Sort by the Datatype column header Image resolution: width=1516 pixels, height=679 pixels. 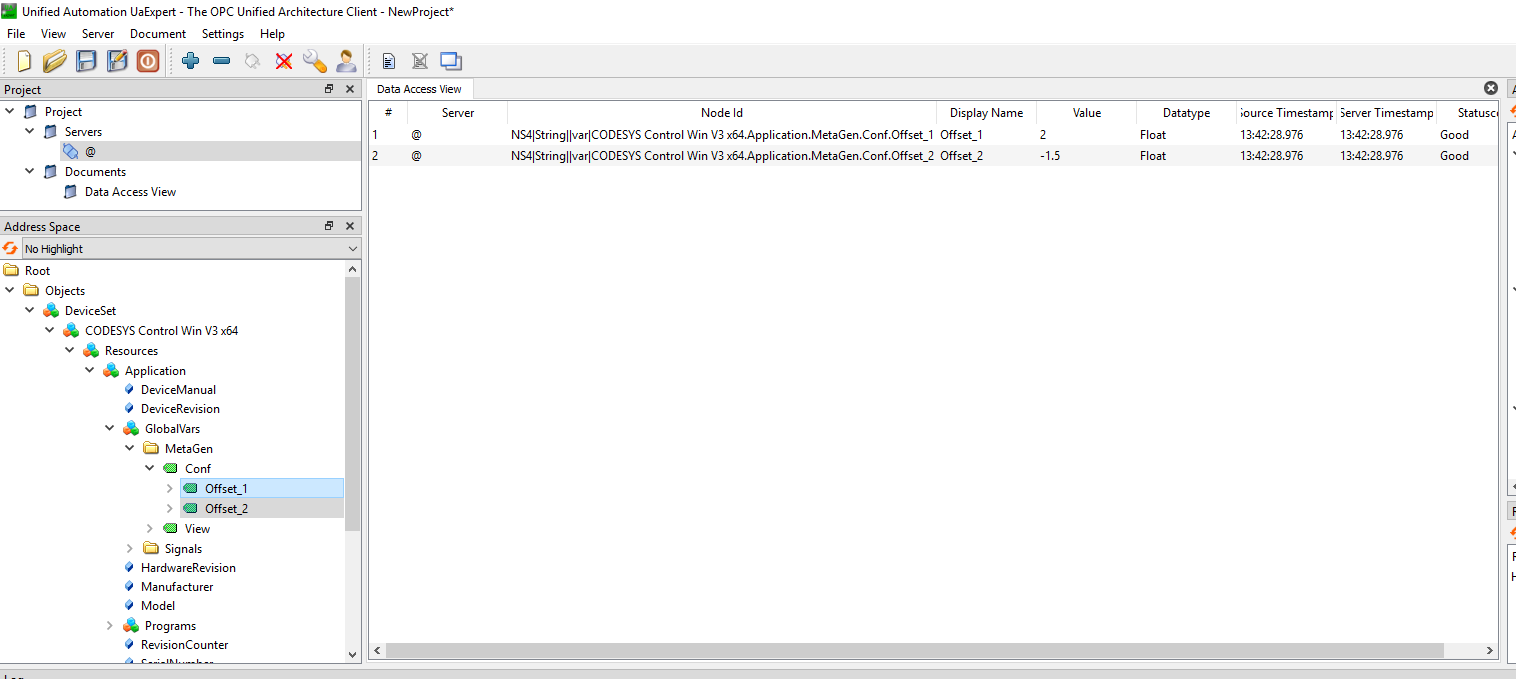point(1186,113)
